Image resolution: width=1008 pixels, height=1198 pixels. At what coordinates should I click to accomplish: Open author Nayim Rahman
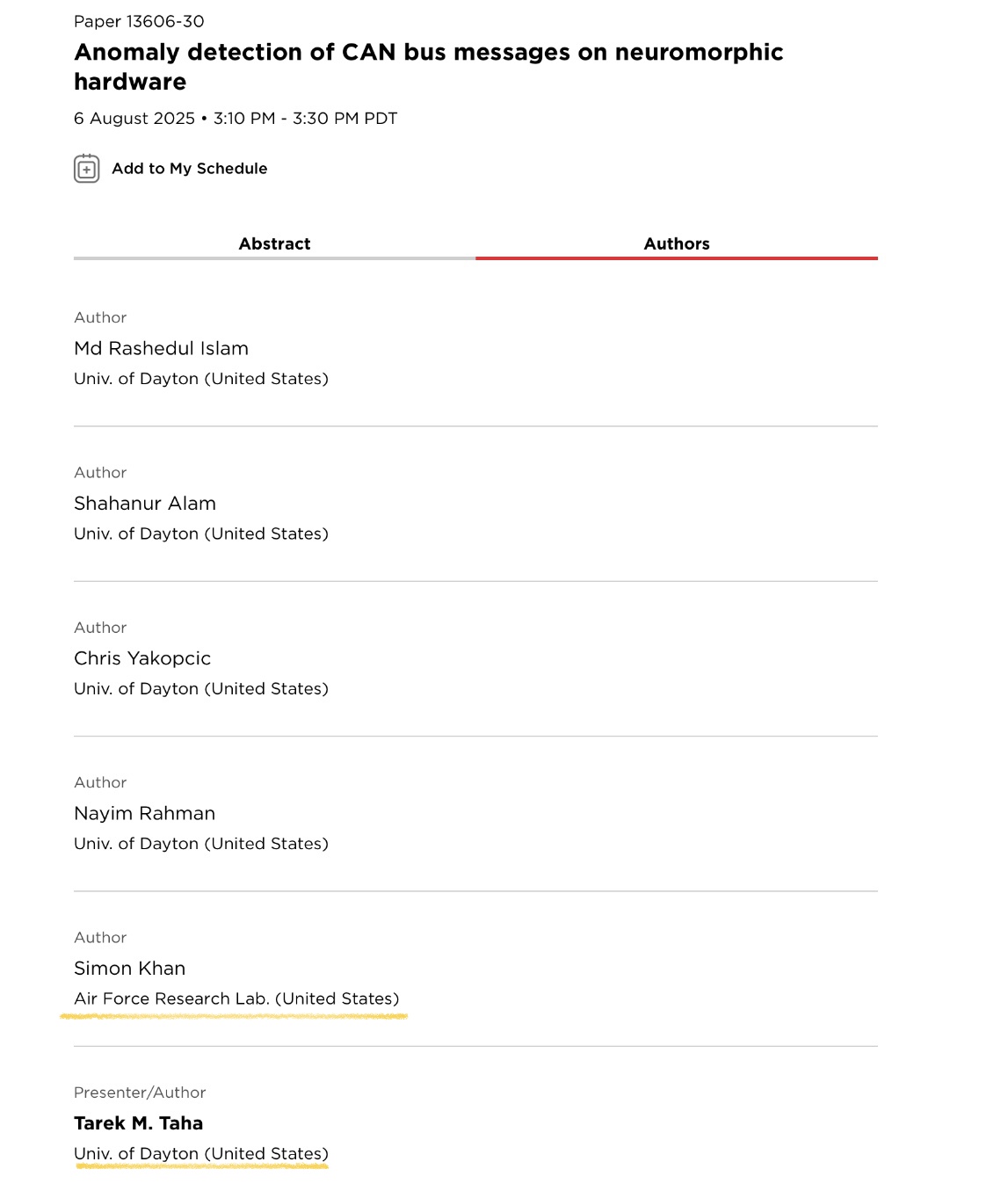click(144, 814)
